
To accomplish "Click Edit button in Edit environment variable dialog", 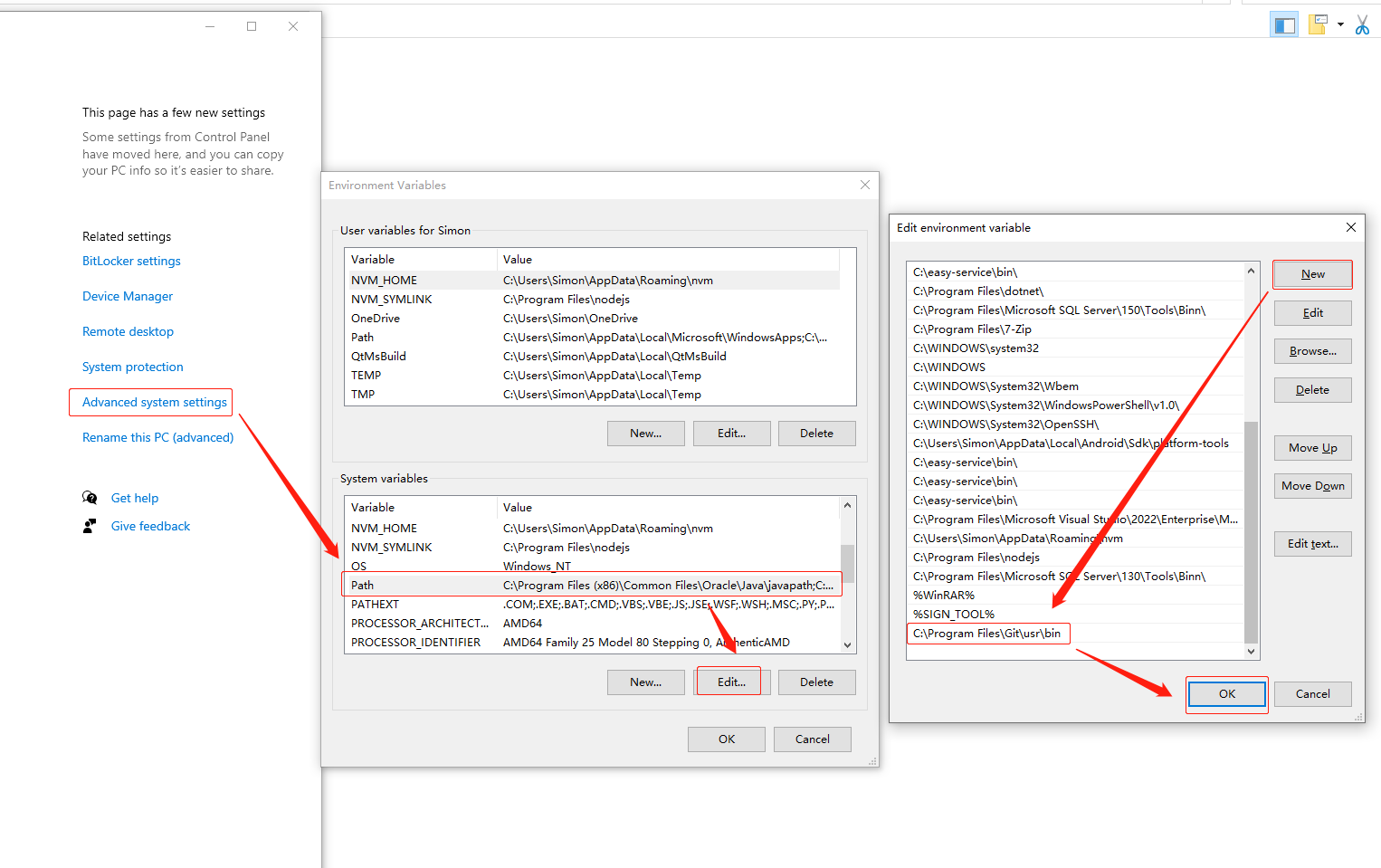I will [1313, 313].
